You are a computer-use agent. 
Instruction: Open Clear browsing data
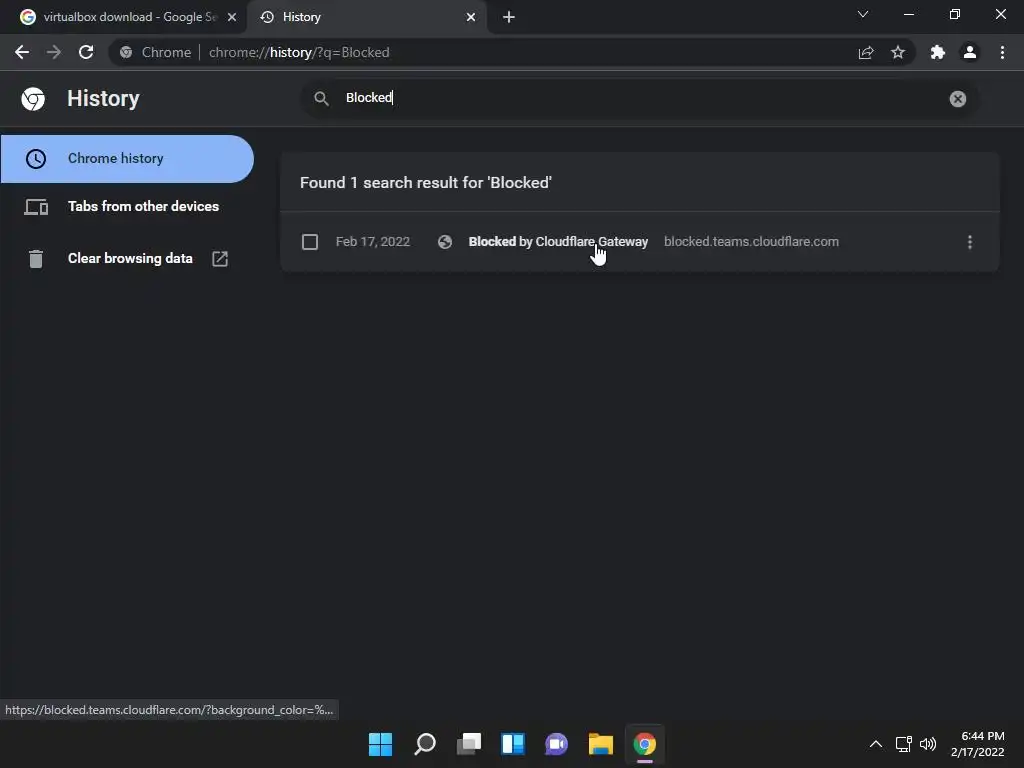[x=127, y=259]
